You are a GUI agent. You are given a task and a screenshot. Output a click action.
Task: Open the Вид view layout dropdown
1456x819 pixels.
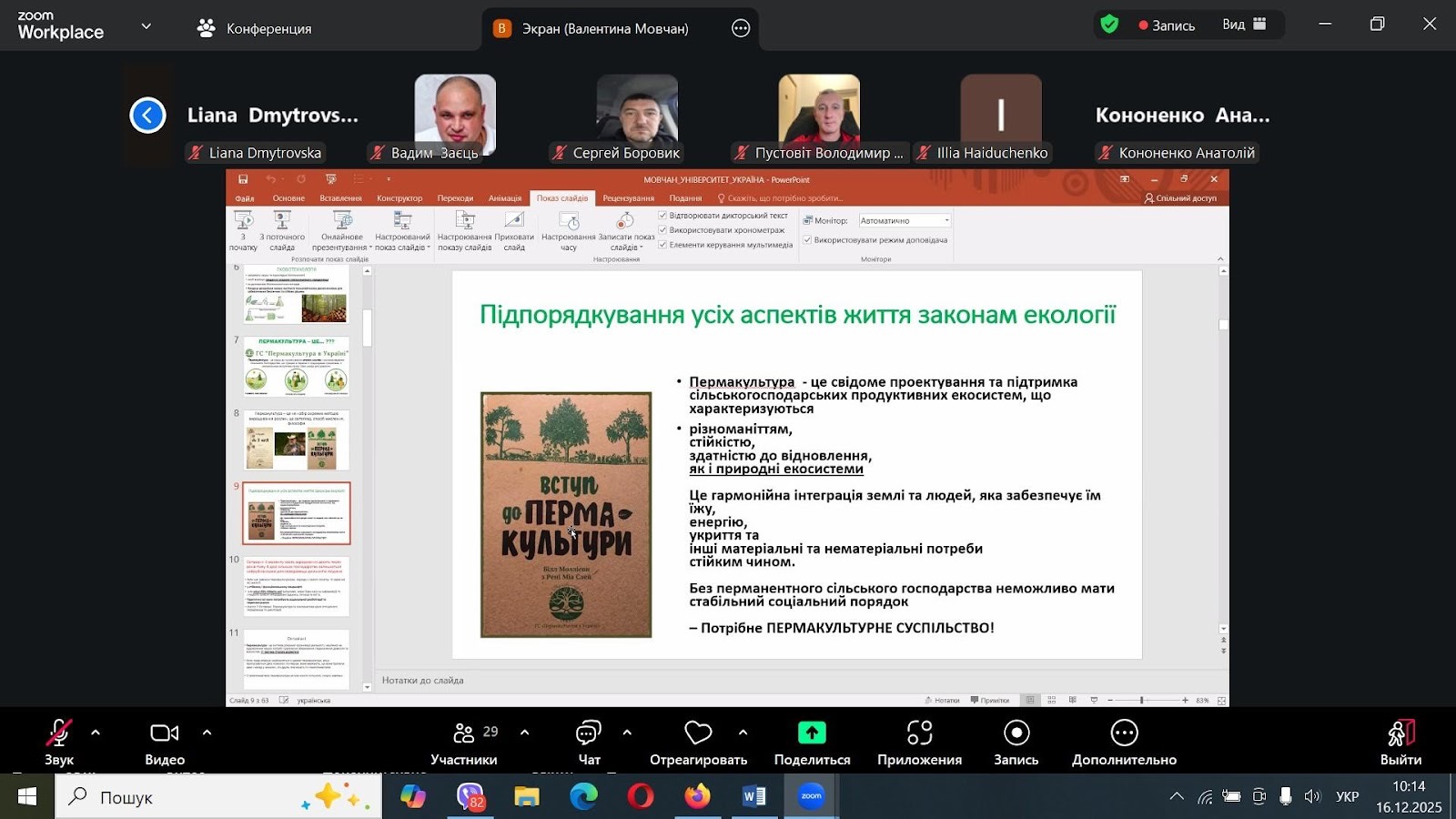click(x=1244, y=25)
